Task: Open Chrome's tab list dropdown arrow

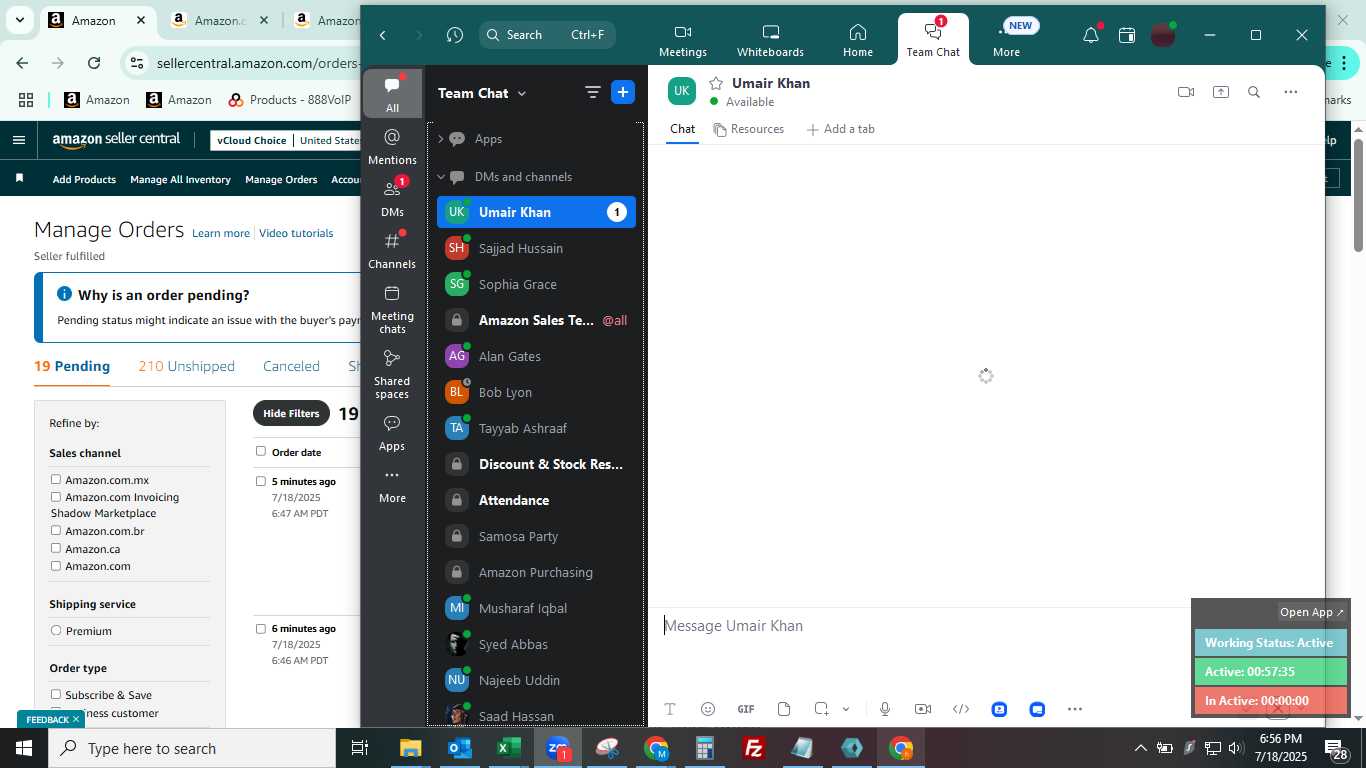Action: click(x=19, y=20)
